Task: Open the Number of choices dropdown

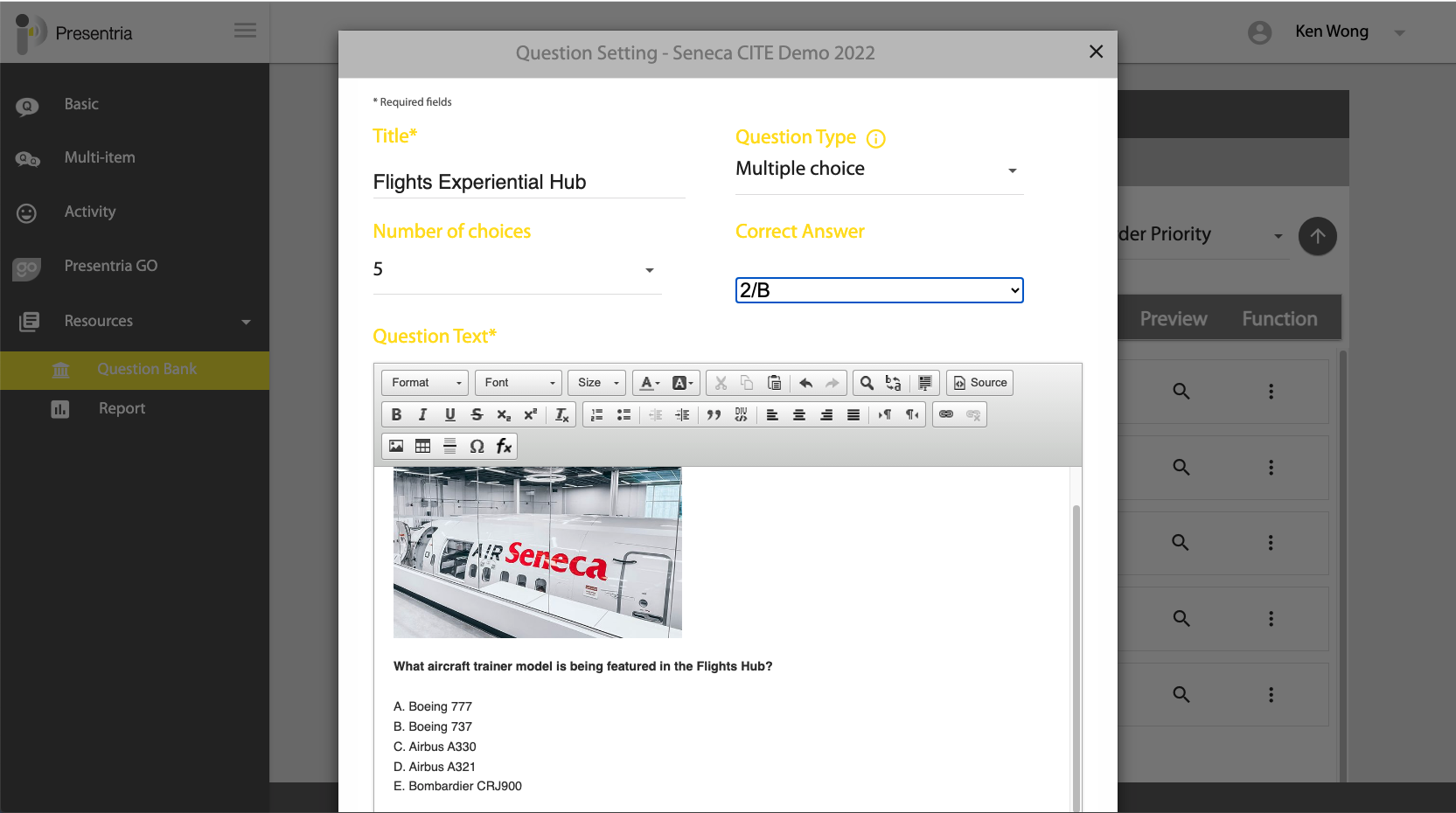Action: 517,270
